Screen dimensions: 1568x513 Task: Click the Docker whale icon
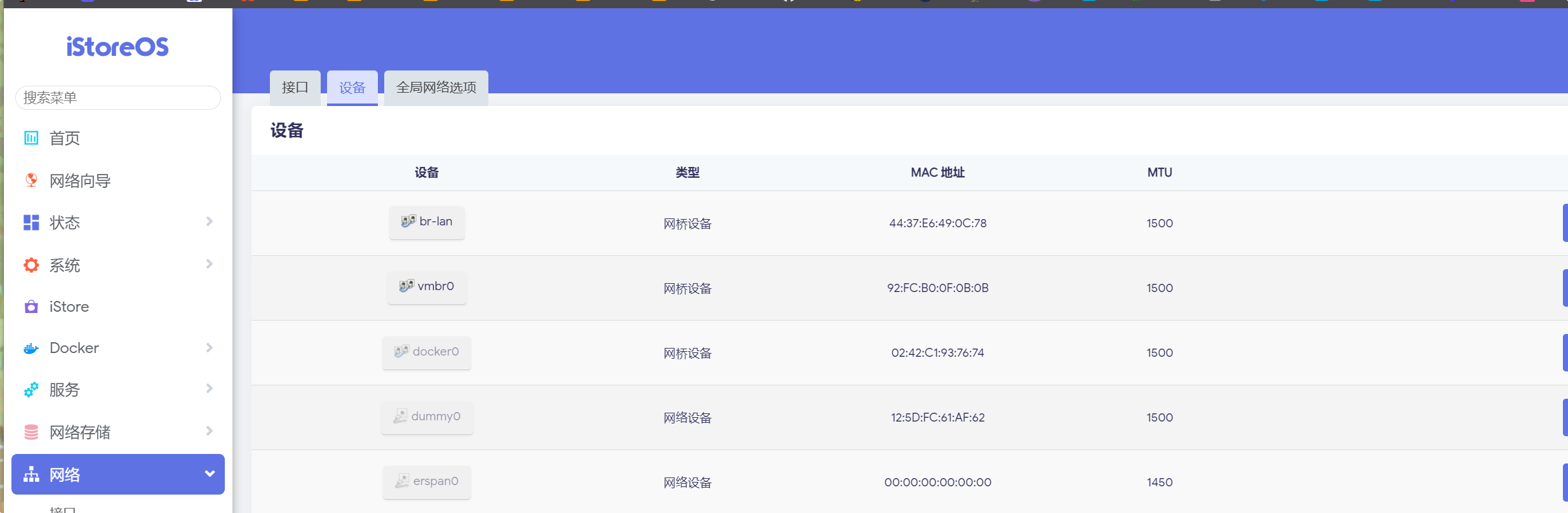point(31,348)
